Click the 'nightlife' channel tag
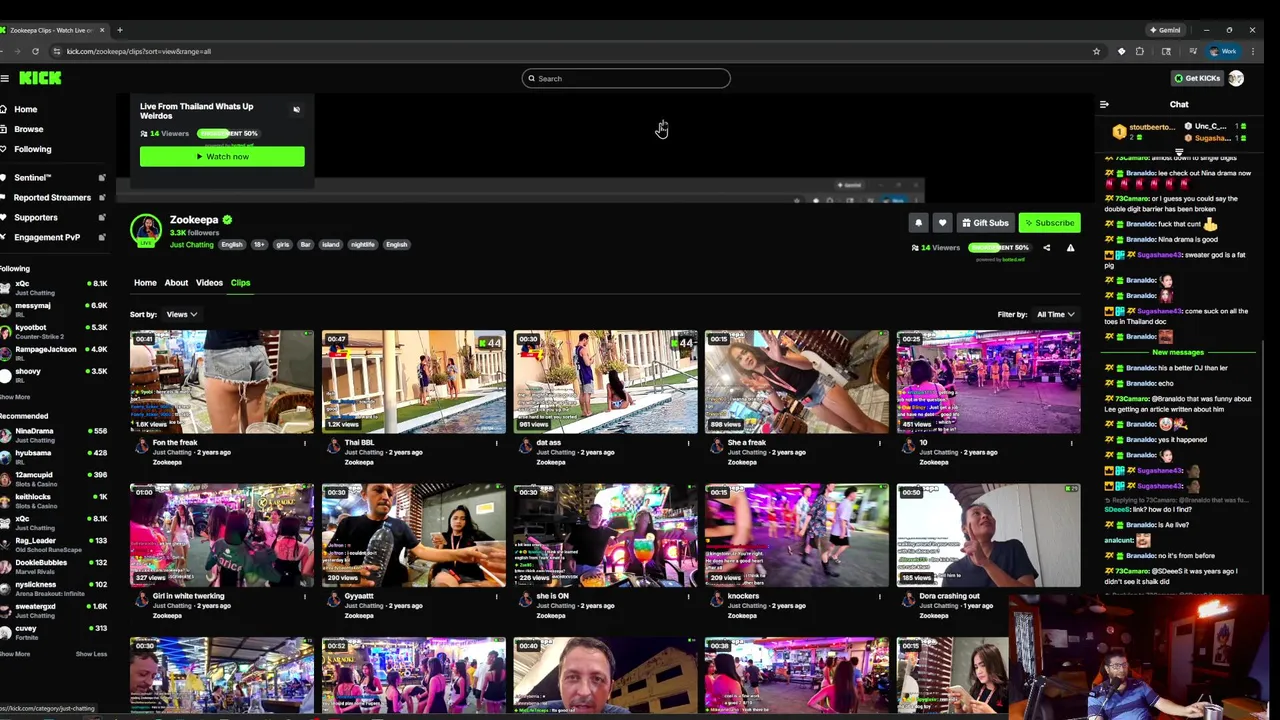1280x720 pixels. [362, 245]
